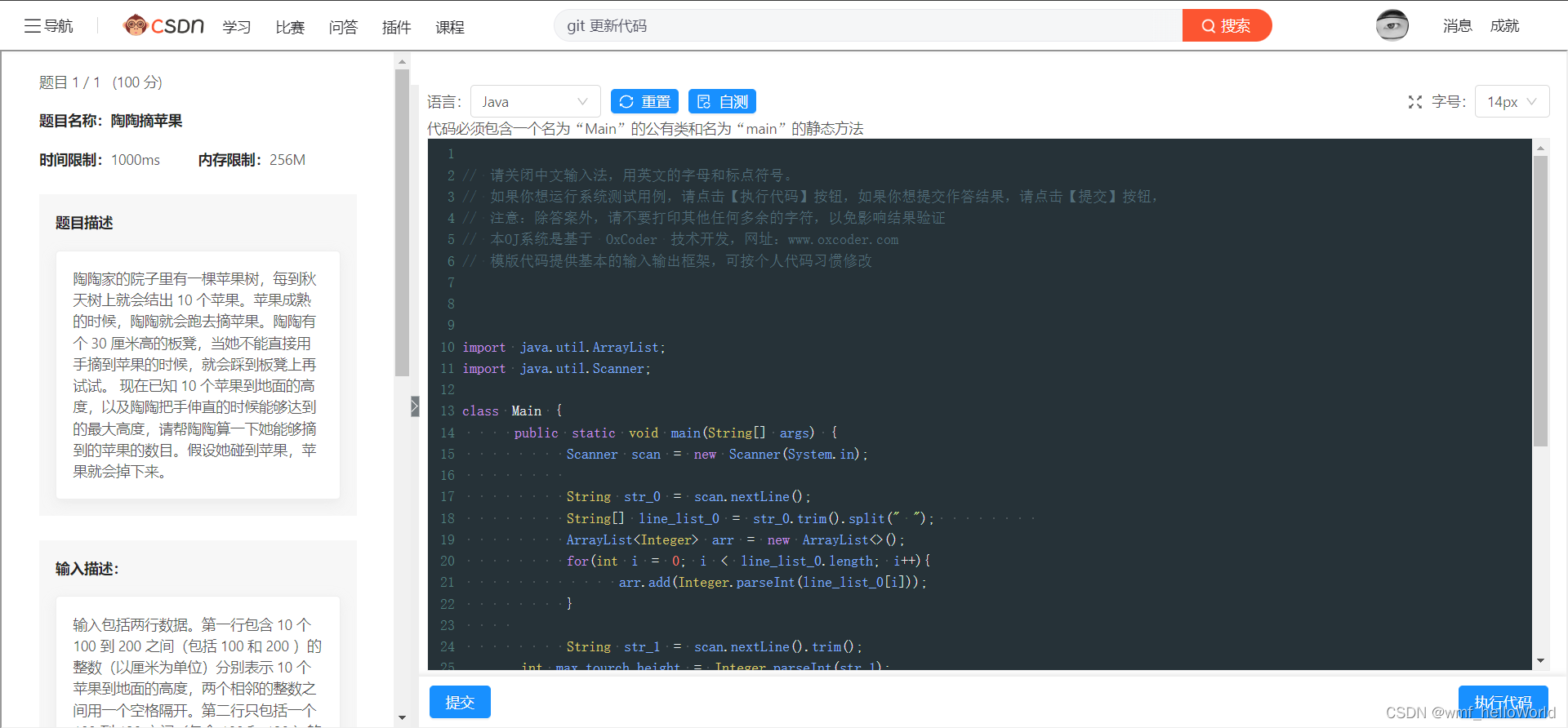The width and height of the screenshot is (1568, 728).
Task: Toggle the fullscreen expand icon
Action: pyautogui.click(x=1415, y=102)
